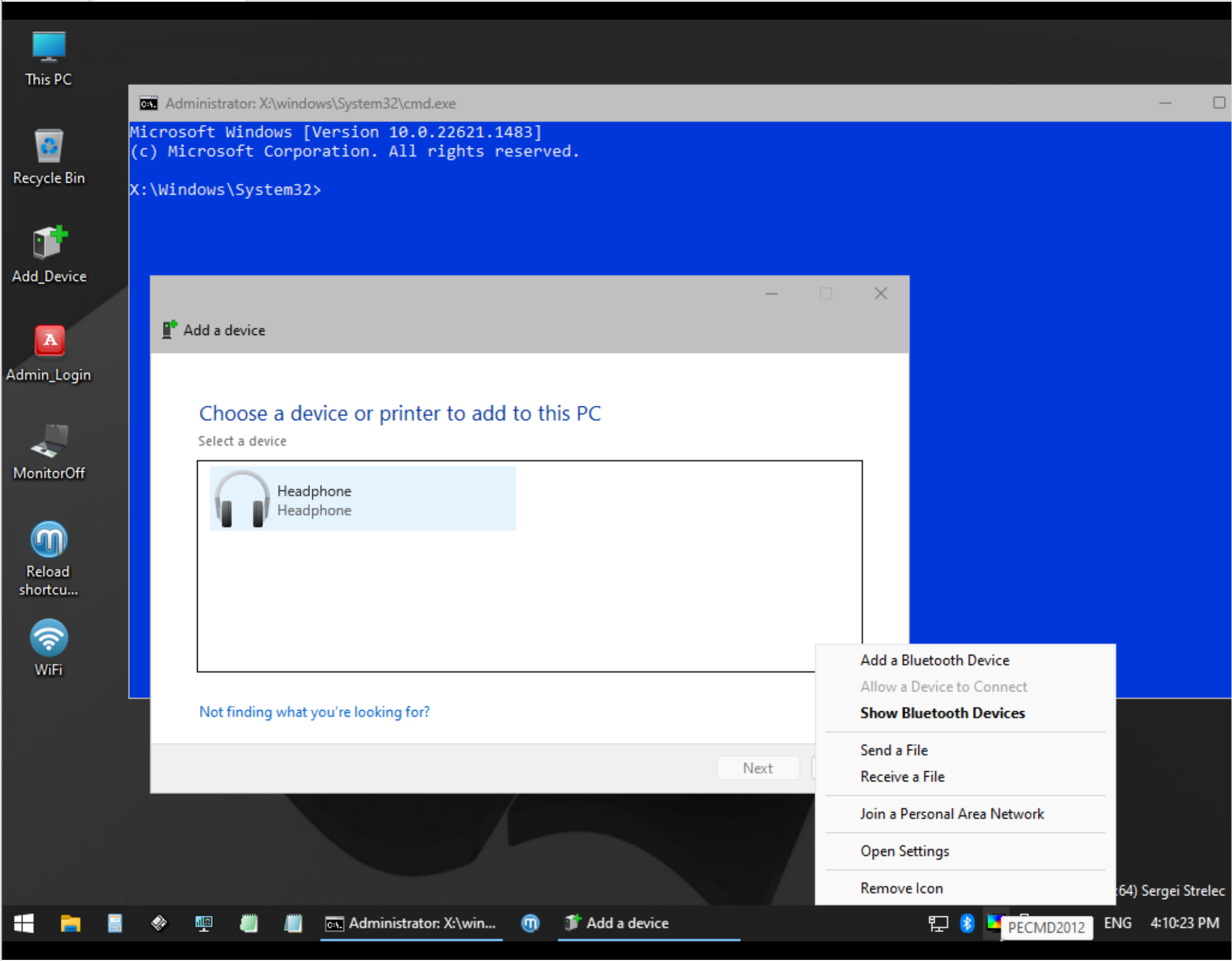Click the blue M circle taskbar icon
1232x961 pixels.
pyautogui.click(x=530, y=923)
